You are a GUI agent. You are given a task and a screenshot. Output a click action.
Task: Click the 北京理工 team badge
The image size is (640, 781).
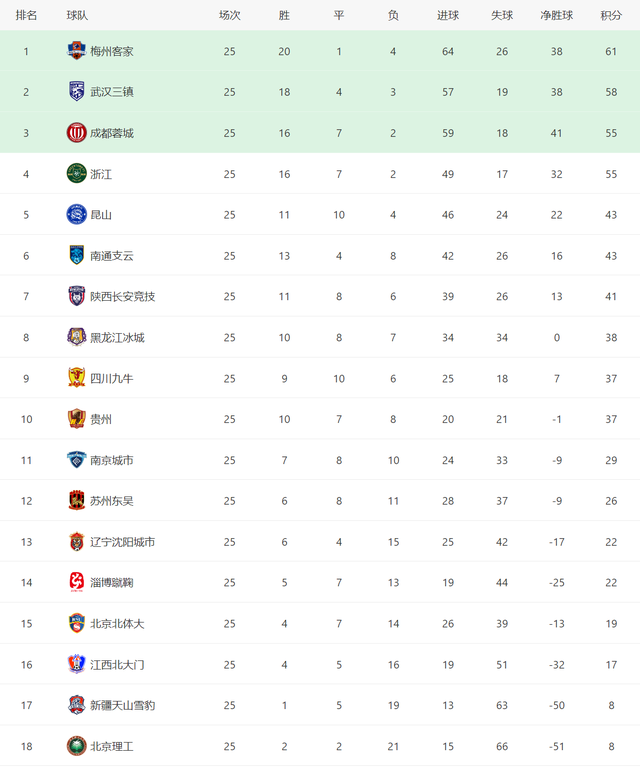coord(76,746)
